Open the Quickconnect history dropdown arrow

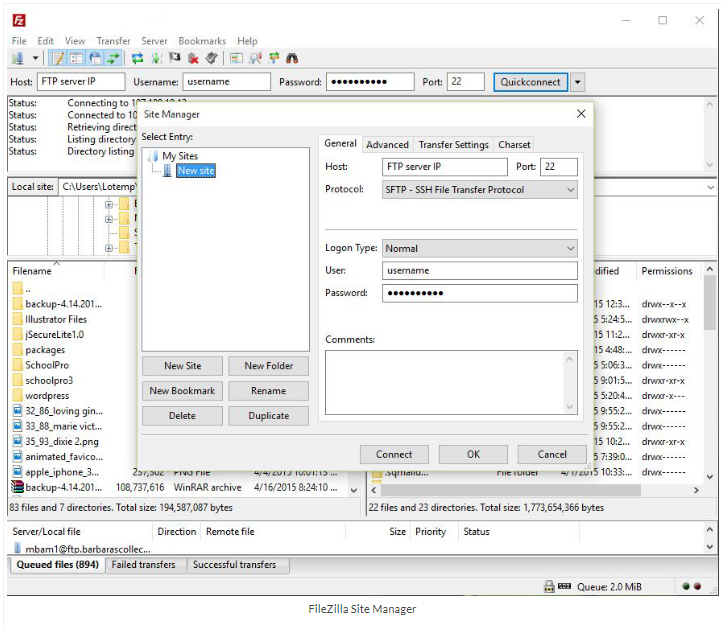[x=577, y=82]
